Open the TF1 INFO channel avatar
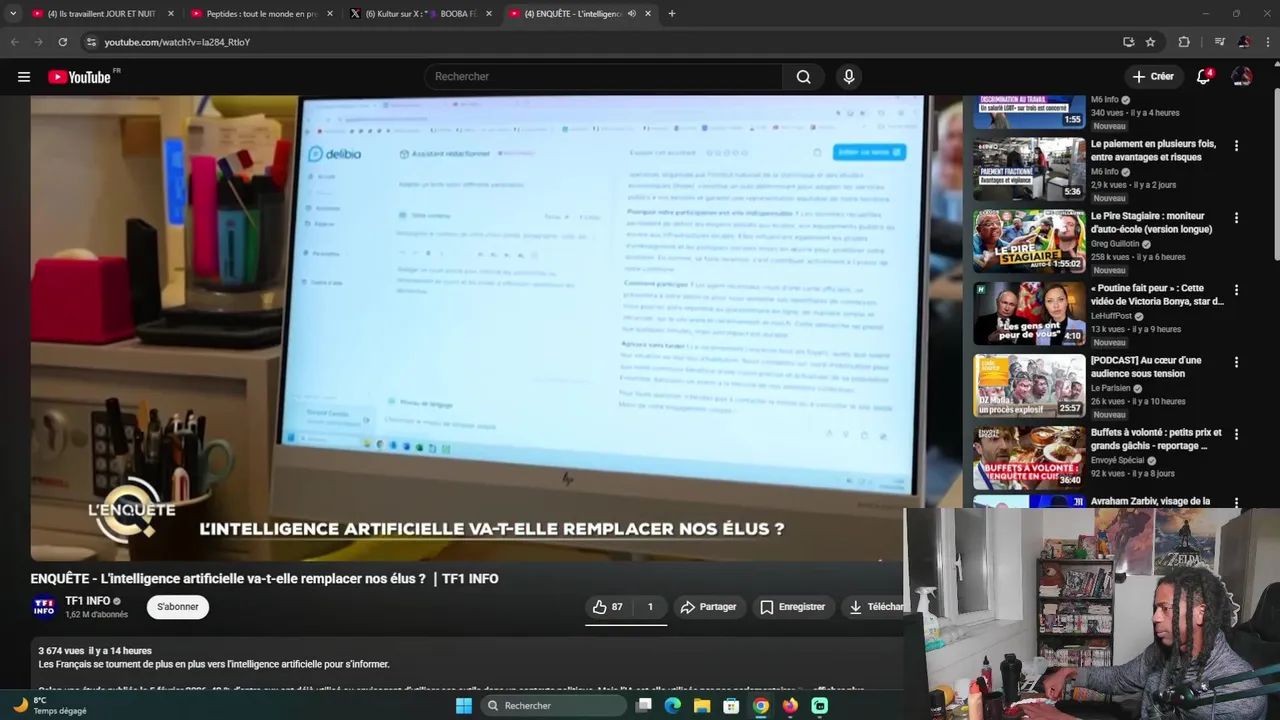Viewport: 1280px width, 720px height. pyautogui.click(x=44, y=607)
